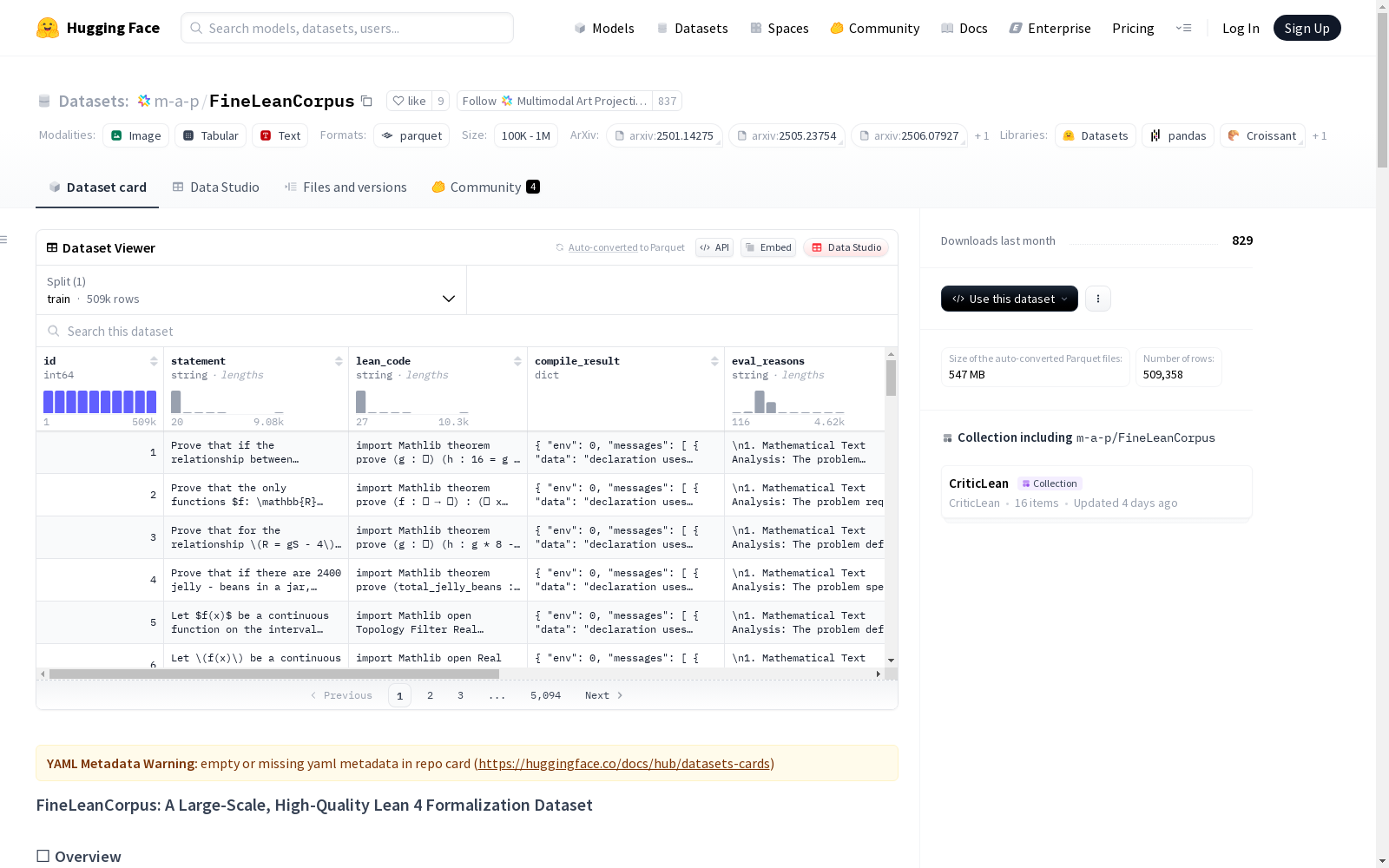The height and width of the screenshot is (868, 1389).
Task: Click the Image modality tag icon
Action: tap(116, 135)
